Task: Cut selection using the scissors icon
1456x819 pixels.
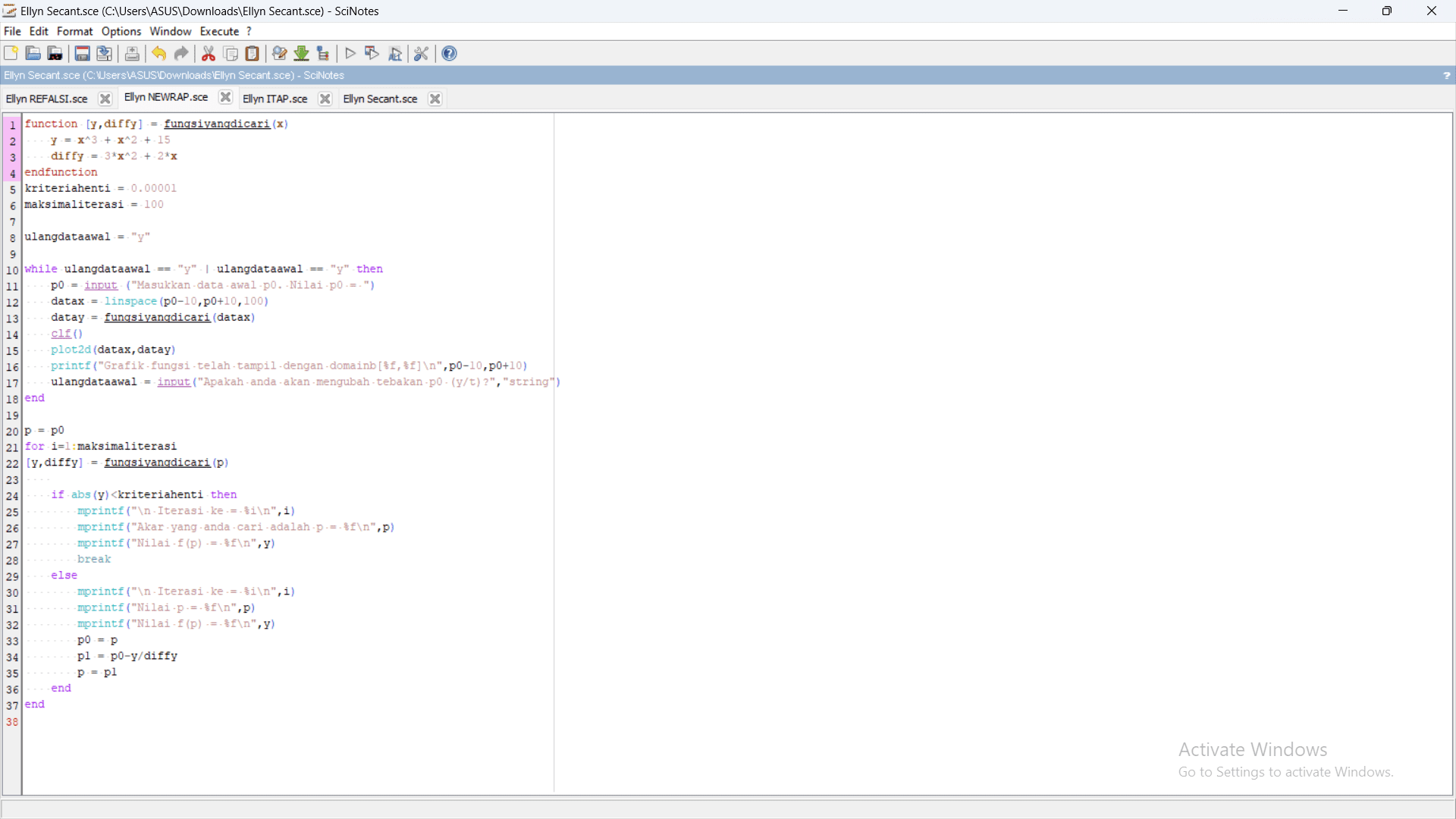Action: click(x=209, y=53)
